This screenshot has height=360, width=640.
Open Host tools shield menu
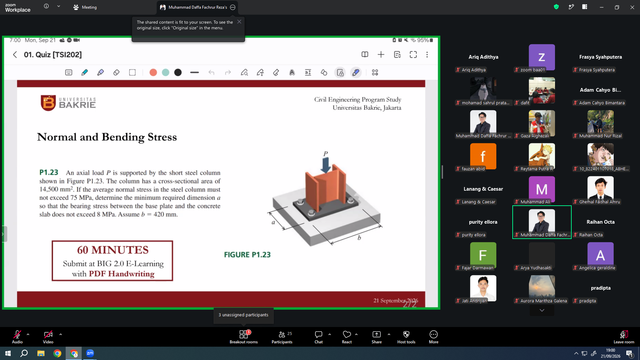click(406, 337)
